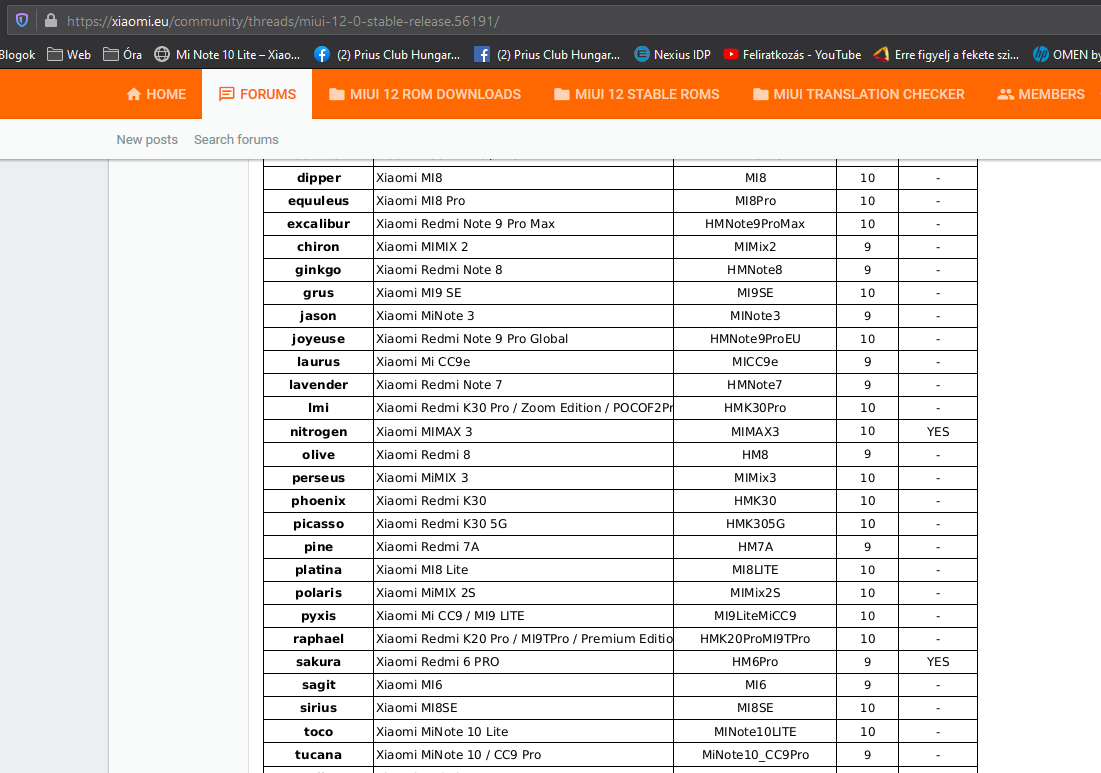Viewport: 1101px width, 773px height.
Task: Click the padlock site security icon
Action: 51,20
